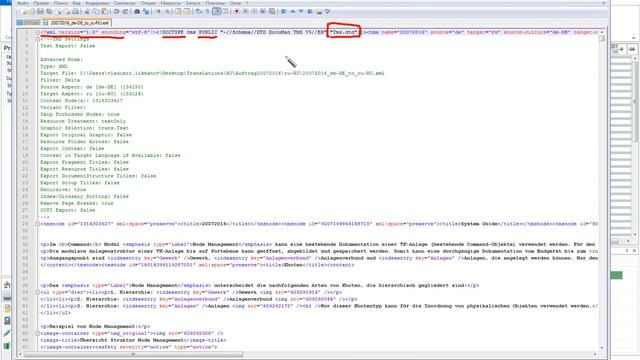The image size is (640, 360).
Task: Click the blue down-arrow plugin icon
Action: [x=301, y=11]
